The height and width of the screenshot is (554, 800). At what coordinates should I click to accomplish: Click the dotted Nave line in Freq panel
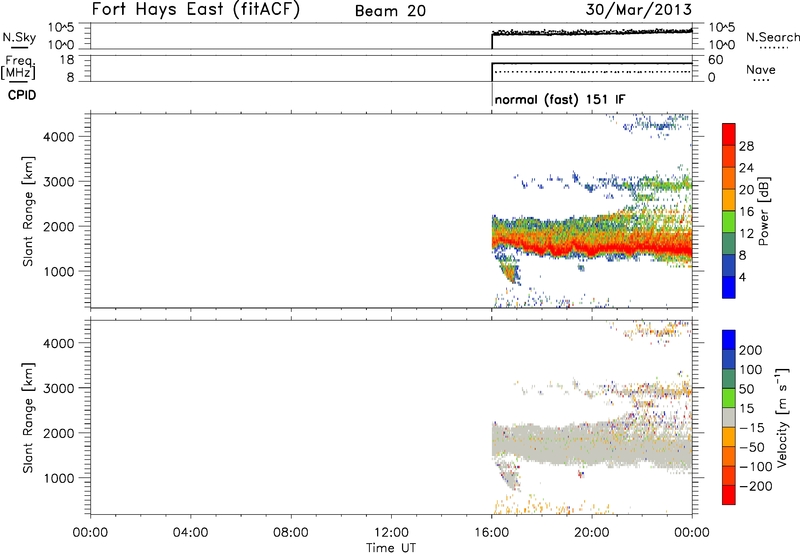(x=592, y=72)
